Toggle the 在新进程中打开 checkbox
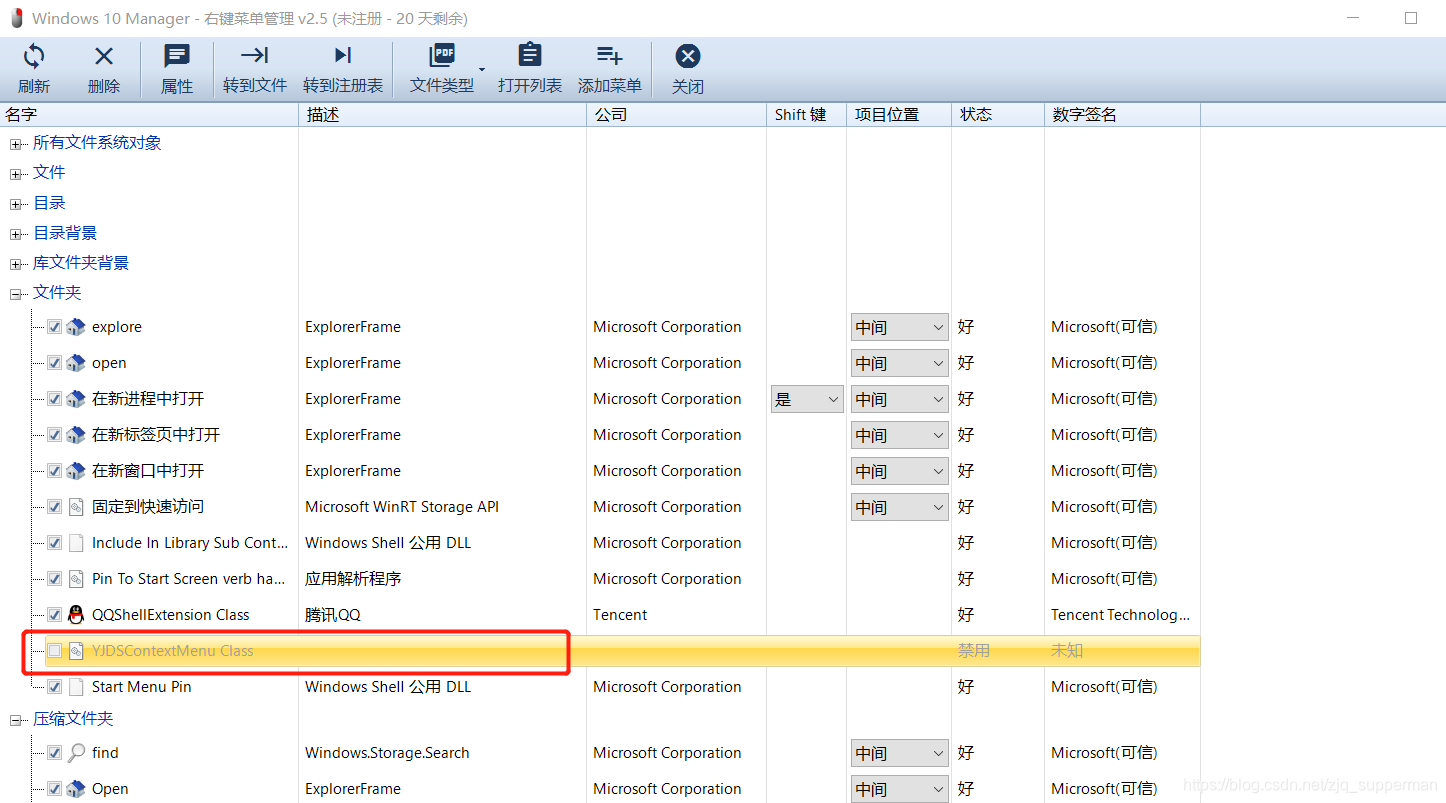The height and width of the screenshot is (803, 1446). tap(54, 399)
